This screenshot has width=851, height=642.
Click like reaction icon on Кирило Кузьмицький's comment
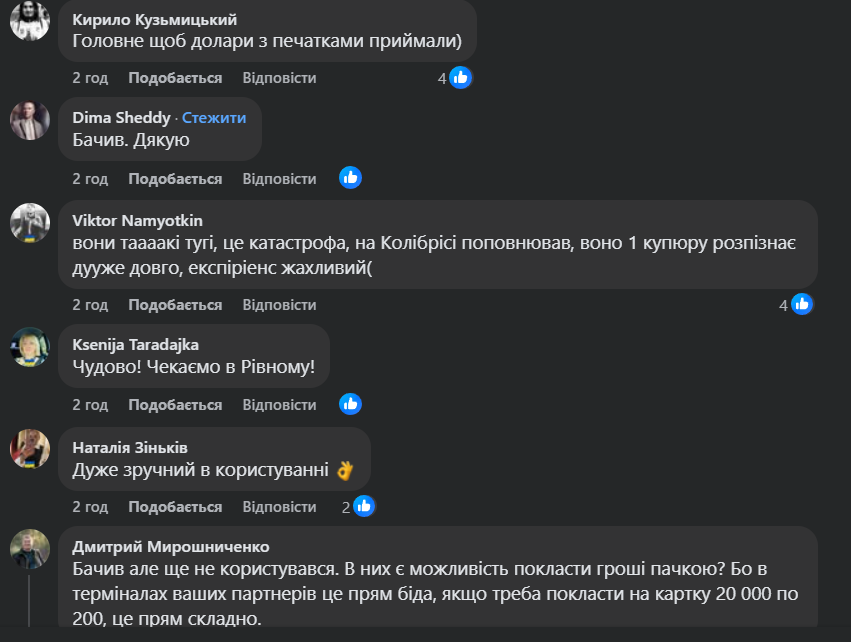coord(460,78)
